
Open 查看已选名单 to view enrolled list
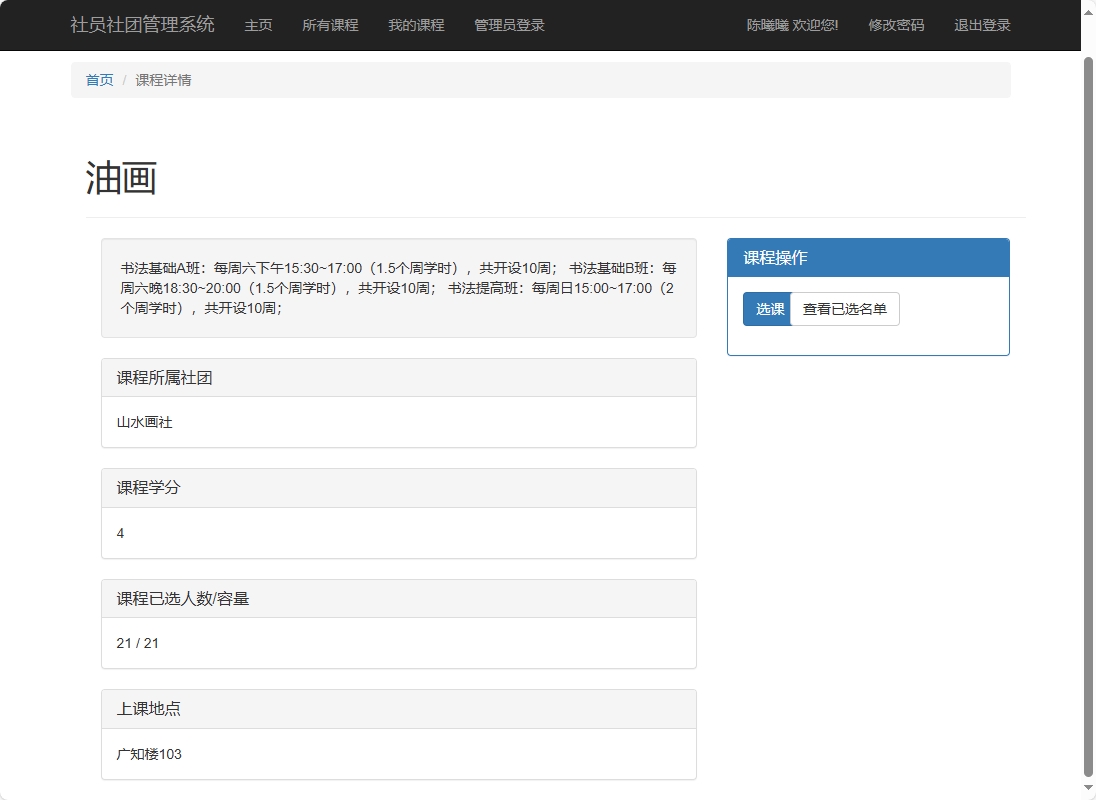pos(845,308)
